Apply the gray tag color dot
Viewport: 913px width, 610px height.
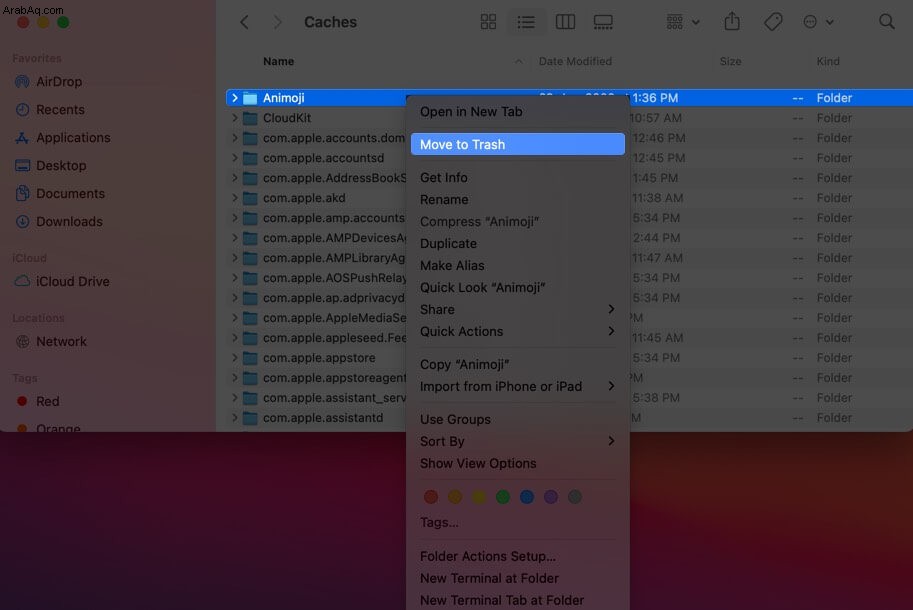[x=575, y=496]
